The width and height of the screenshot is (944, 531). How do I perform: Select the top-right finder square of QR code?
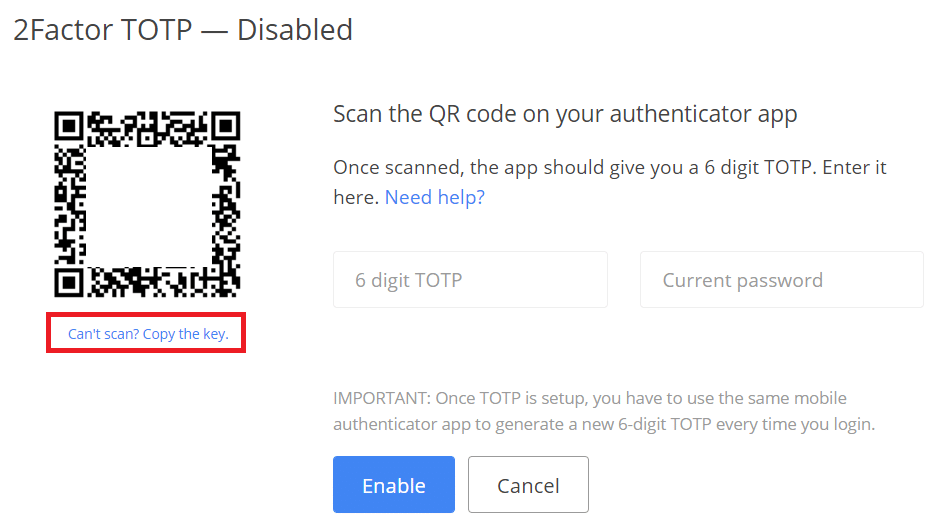tap(226, 126)
